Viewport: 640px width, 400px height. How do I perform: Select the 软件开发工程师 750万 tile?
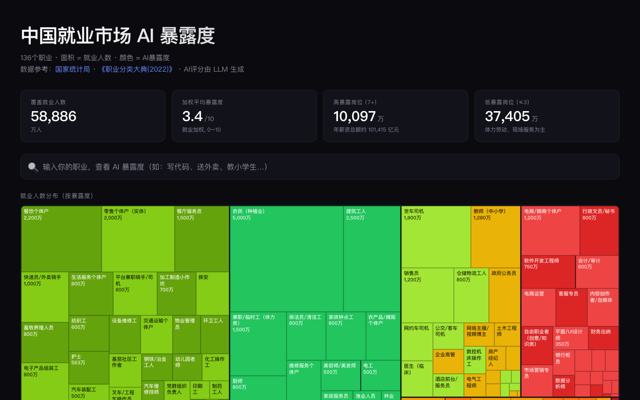(x=548, y=272)
